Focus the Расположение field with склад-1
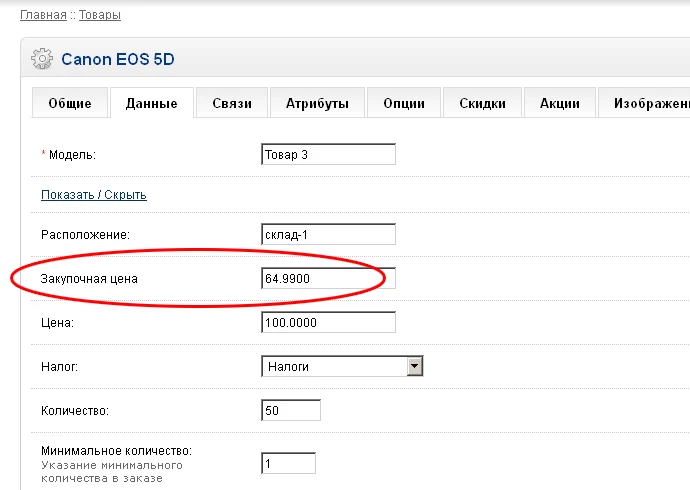This screenshot has height=490, width=690. 328,234
